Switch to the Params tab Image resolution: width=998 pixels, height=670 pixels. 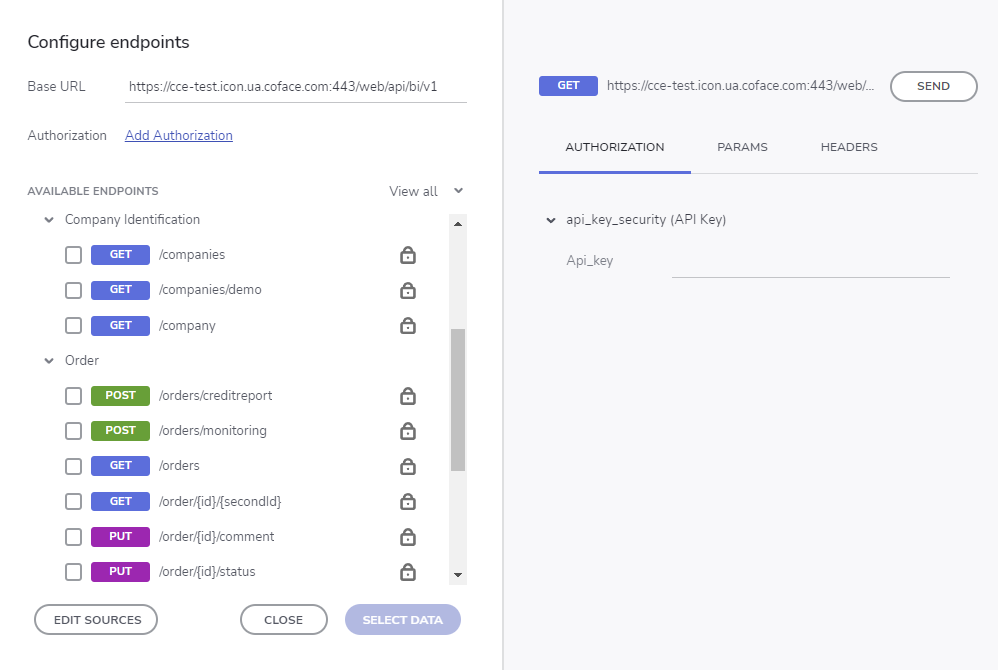coord(742,147)
